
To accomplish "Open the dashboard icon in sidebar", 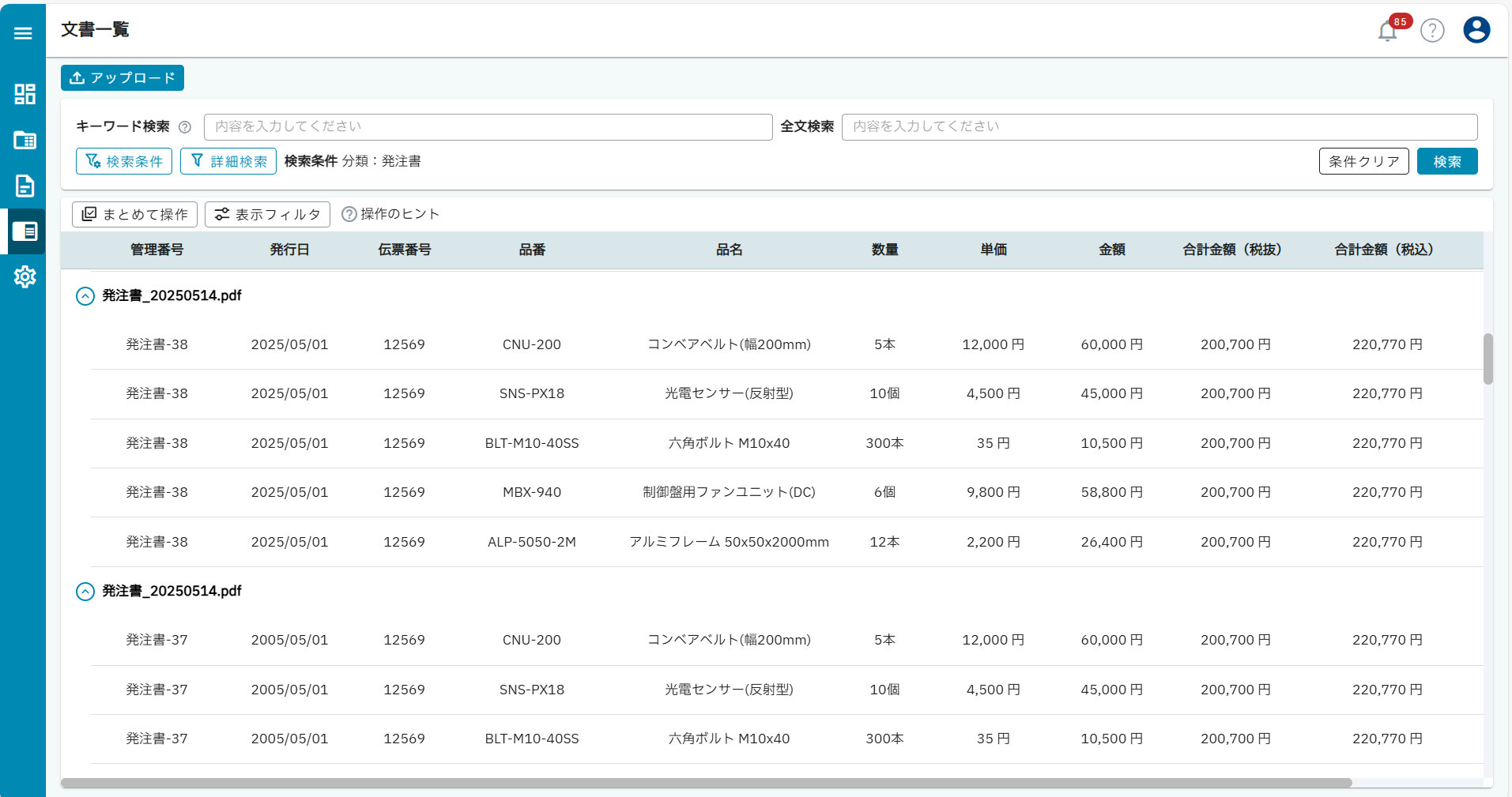I will [x=25, y=94].
